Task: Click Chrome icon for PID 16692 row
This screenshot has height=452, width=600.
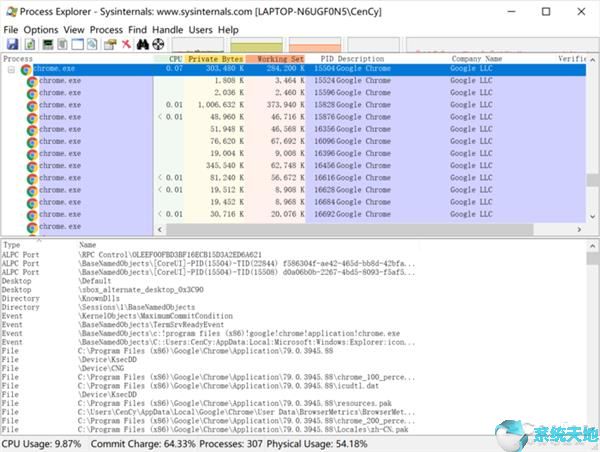Action: tap(32, 215)
